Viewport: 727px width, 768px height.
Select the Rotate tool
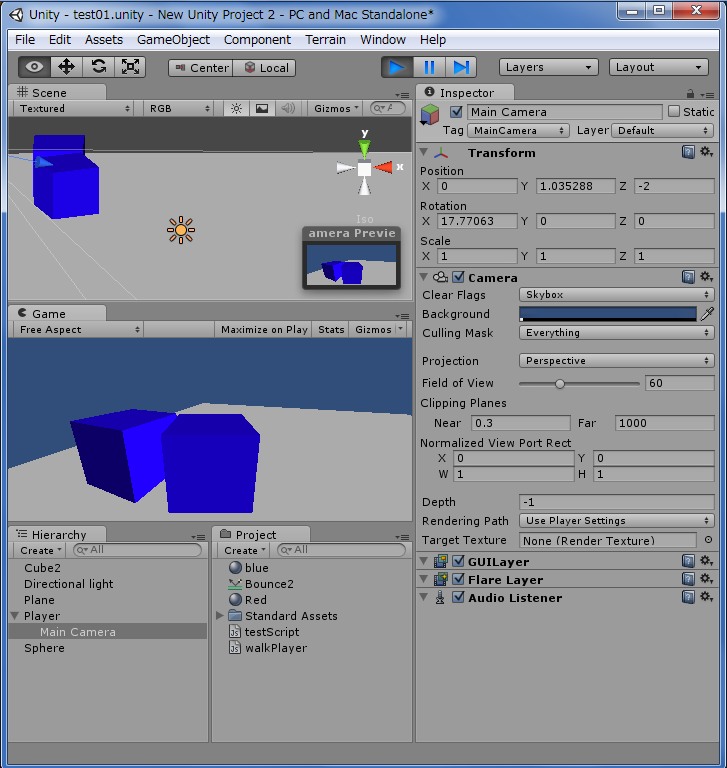(98, 67)
